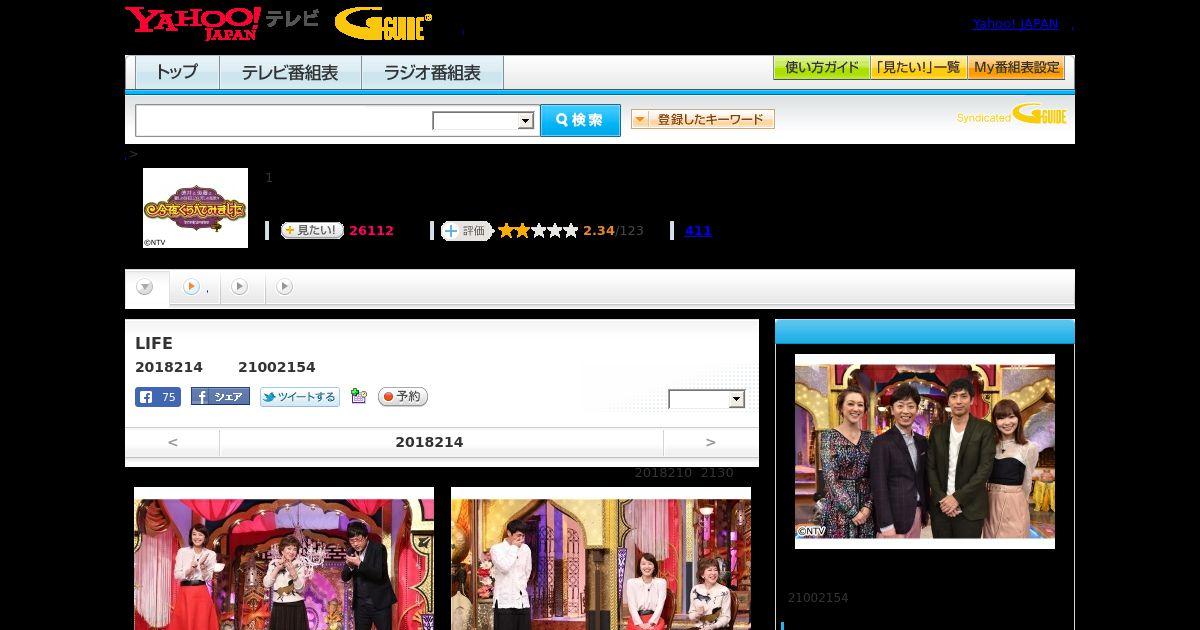
Task: Focus the keyword search input field
Action: pyautogui.click(x=284, y=120)
